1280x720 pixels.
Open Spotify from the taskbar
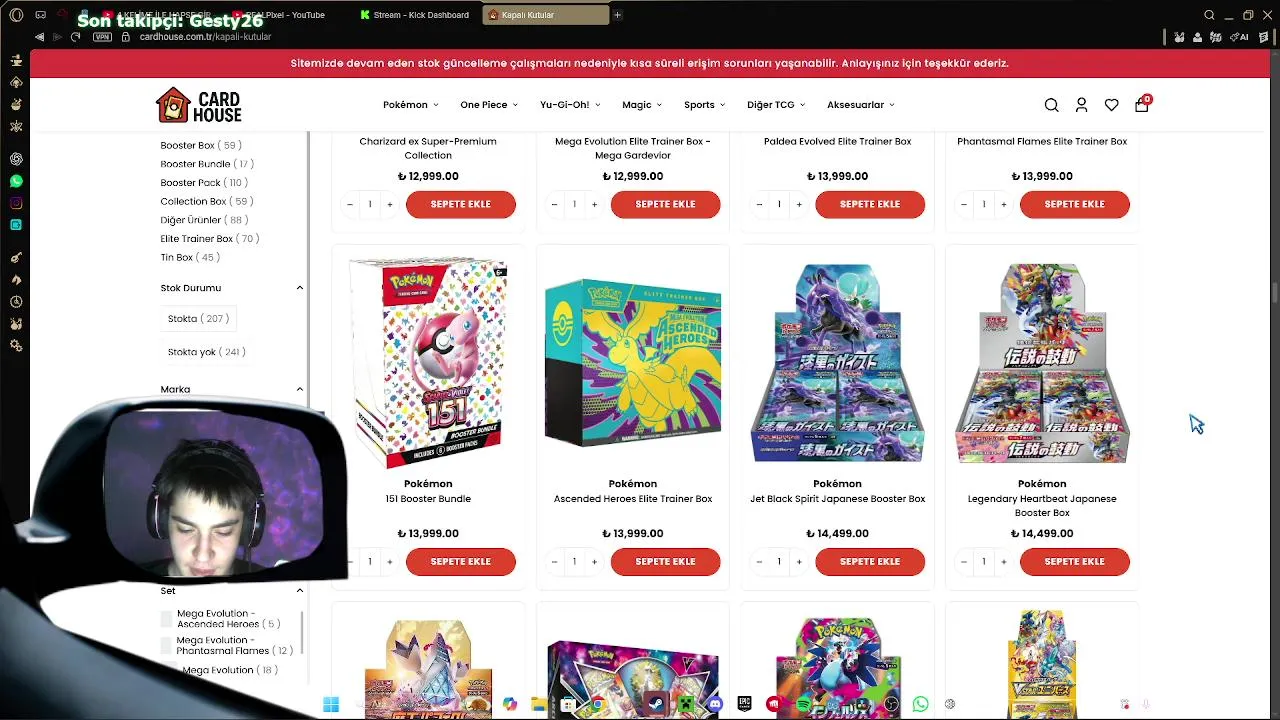click(x=803, y=704)
